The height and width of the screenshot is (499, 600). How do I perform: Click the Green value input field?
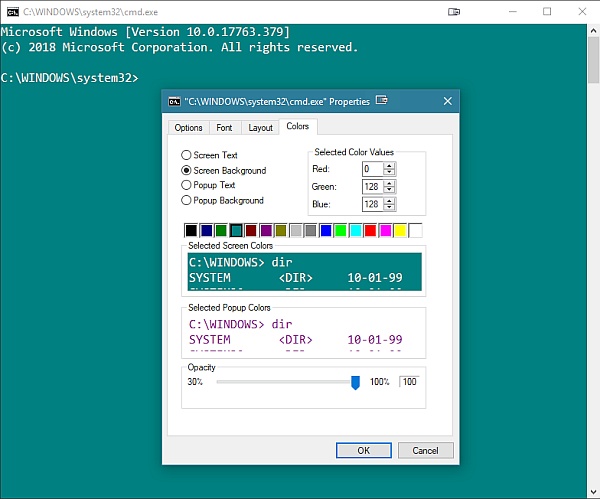373,186
